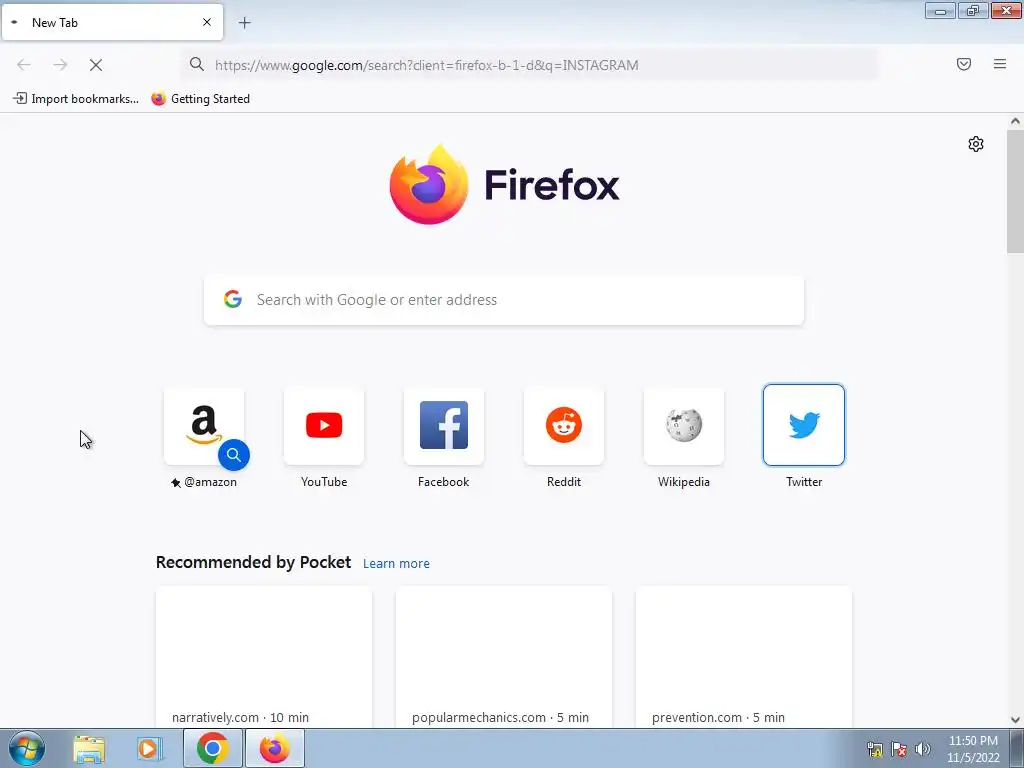This screenshot has height=768, width=1024.
Task: Click the scrollbar down arrow
Action: coord(1015,720)
